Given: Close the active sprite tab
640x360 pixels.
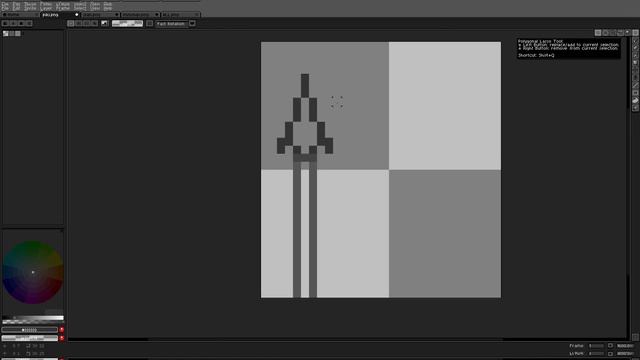Looking at the screenshot, I should coord(76,15).
